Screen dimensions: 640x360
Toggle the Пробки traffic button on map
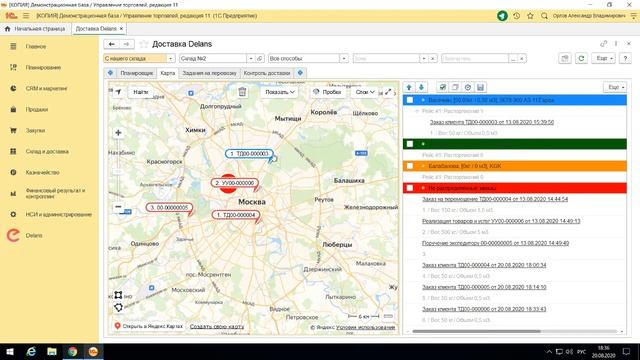coord(327,92)
